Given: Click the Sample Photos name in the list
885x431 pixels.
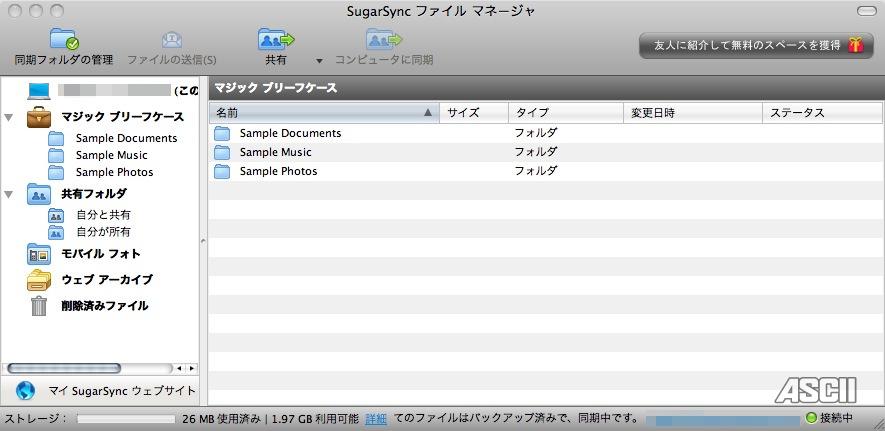Looking at the screenshot, I should pyautogui.click(x=278, y=171).
